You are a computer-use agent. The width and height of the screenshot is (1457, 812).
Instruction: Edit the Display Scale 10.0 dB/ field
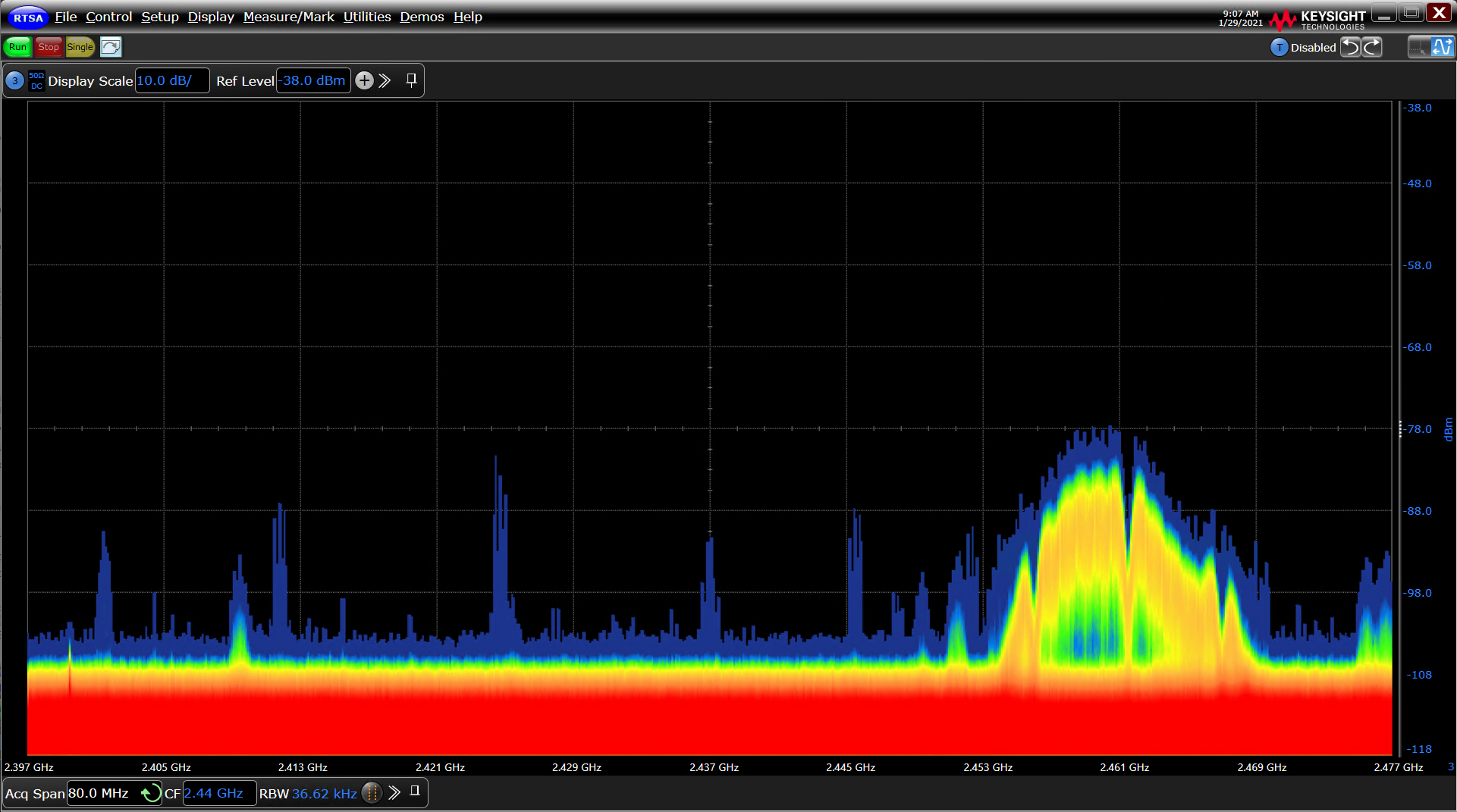coord(172,80)
